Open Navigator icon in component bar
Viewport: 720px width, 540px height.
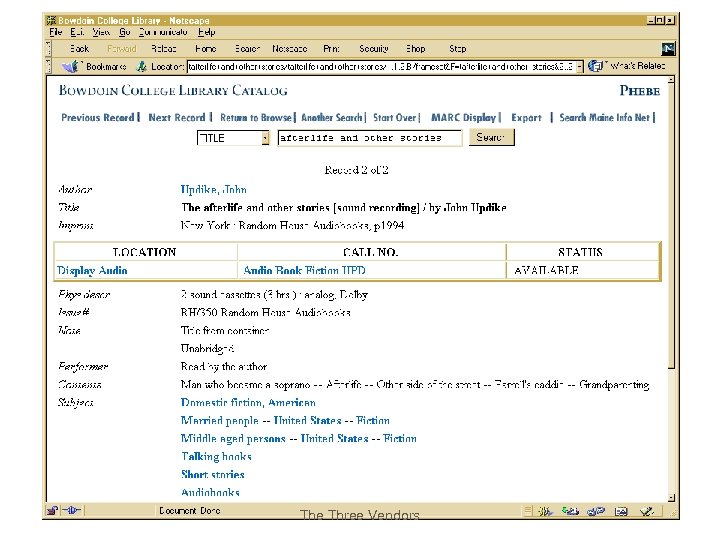coord(546,511)
